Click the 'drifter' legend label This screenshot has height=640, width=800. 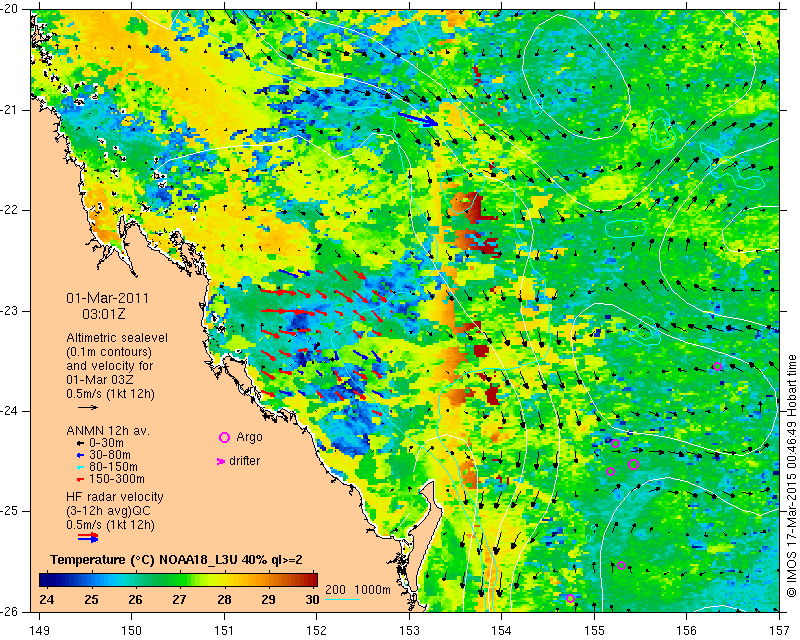tap(244, 461)
